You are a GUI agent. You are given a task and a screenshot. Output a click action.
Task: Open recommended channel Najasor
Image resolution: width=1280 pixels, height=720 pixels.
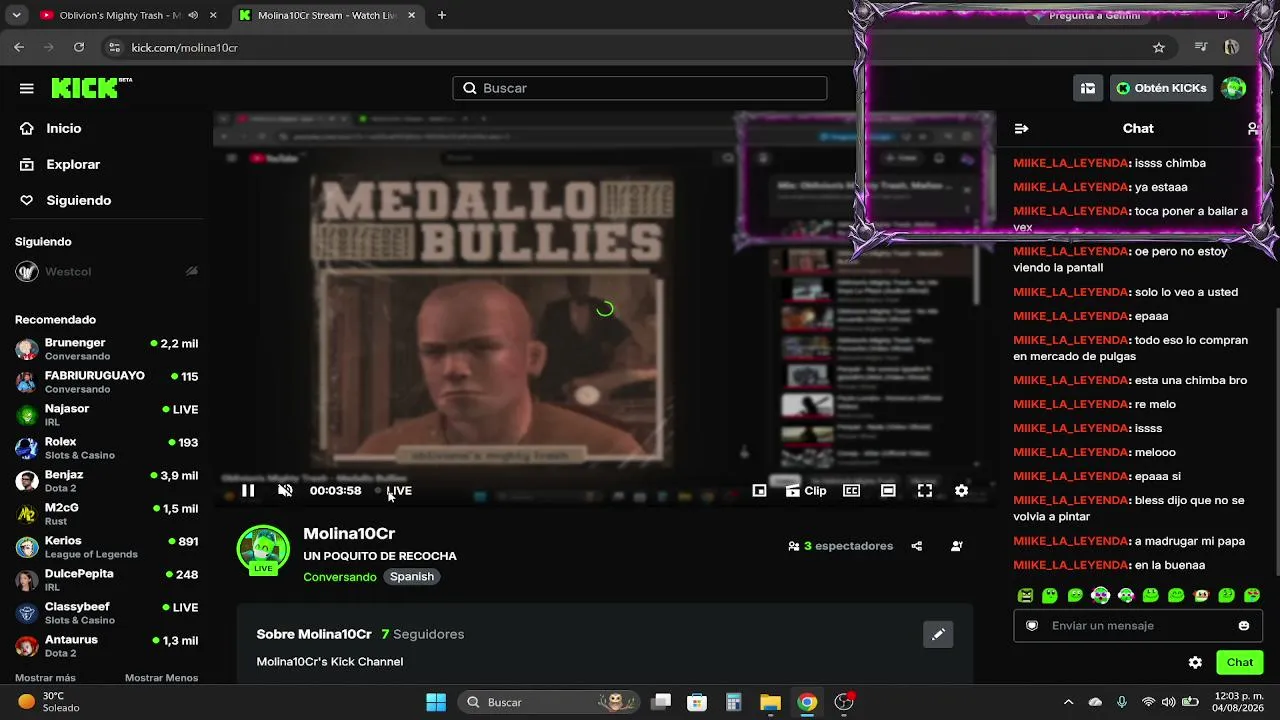[x=106, y=415]
